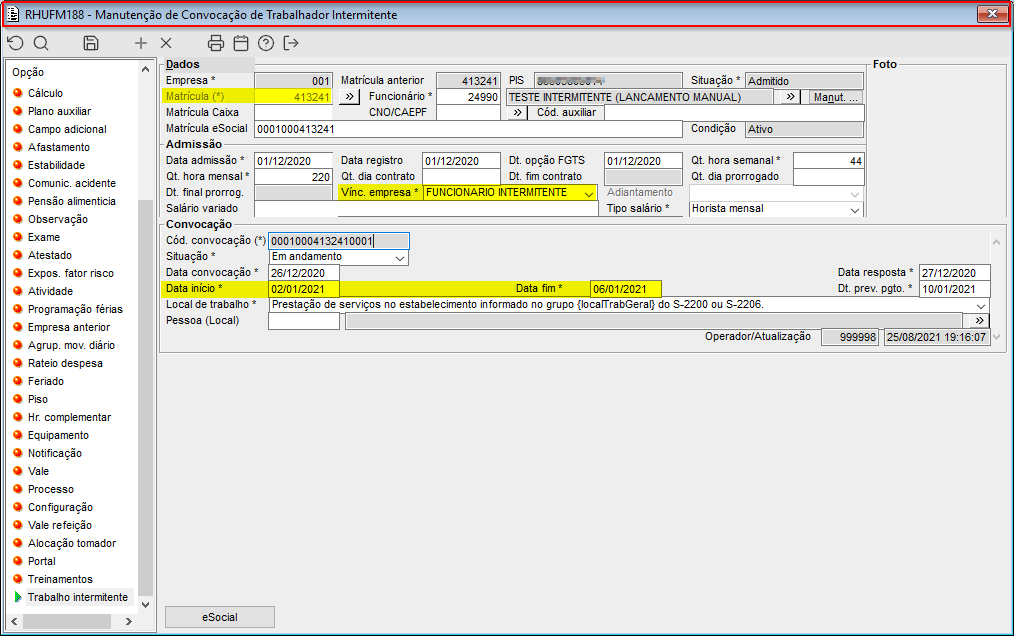This screenshot has height=636, width=1014.
Task: Click Data admissão field
Action: 294,161
